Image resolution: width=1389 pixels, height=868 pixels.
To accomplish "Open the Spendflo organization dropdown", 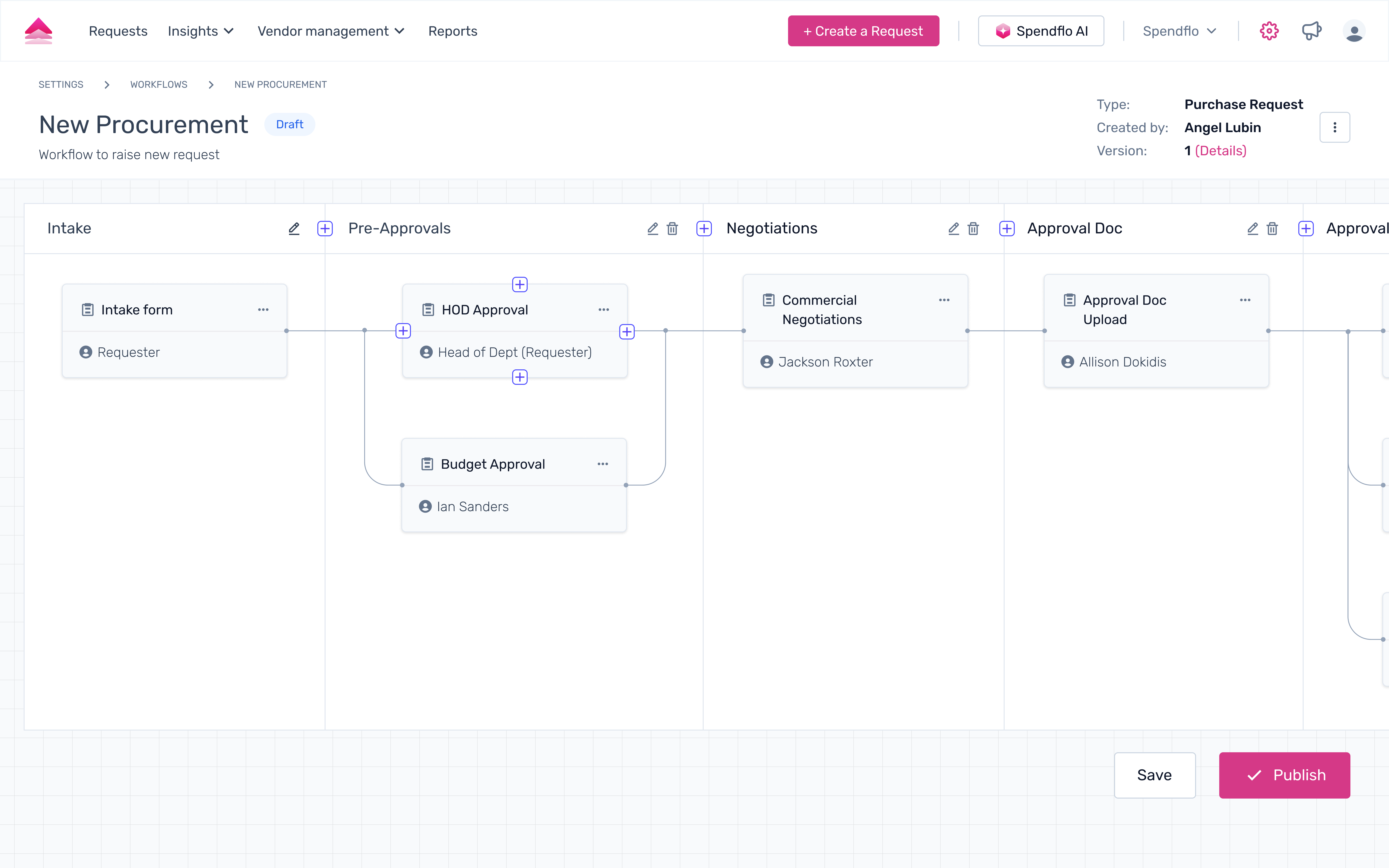I will point(1179,31).
